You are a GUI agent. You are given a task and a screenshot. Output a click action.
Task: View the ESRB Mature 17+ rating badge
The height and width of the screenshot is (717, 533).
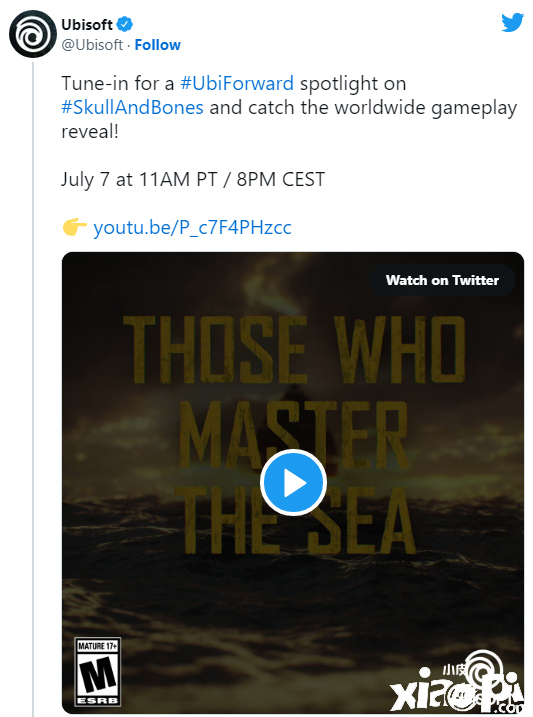98,672
